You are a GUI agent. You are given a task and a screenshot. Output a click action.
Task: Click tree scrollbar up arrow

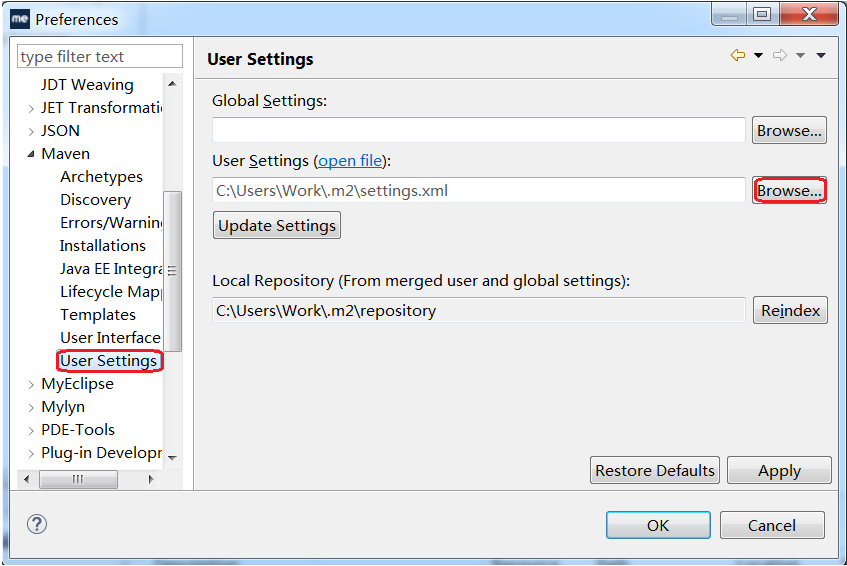coord(172,84)
